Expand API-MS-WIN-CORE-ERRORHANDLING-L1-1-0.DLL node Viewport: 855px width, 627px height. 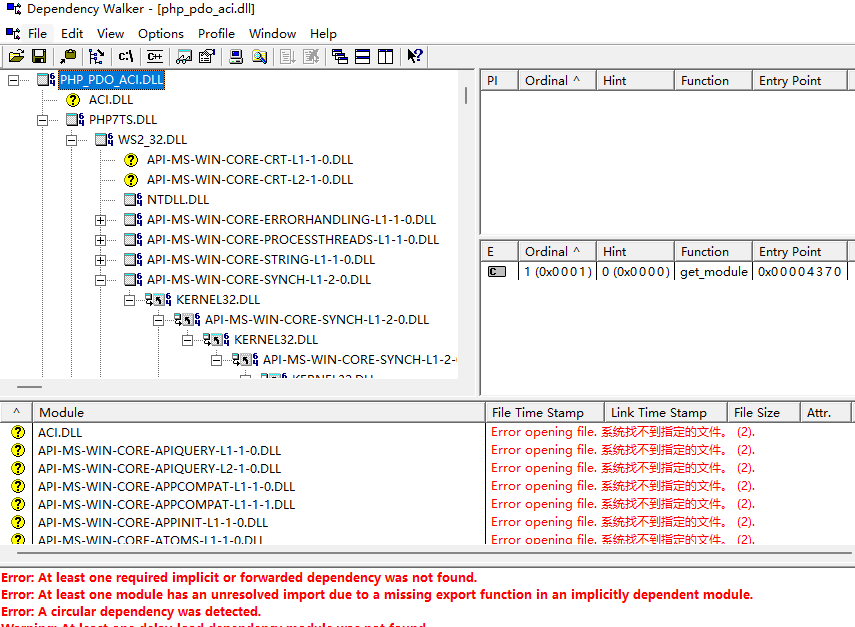pos(101,220)
